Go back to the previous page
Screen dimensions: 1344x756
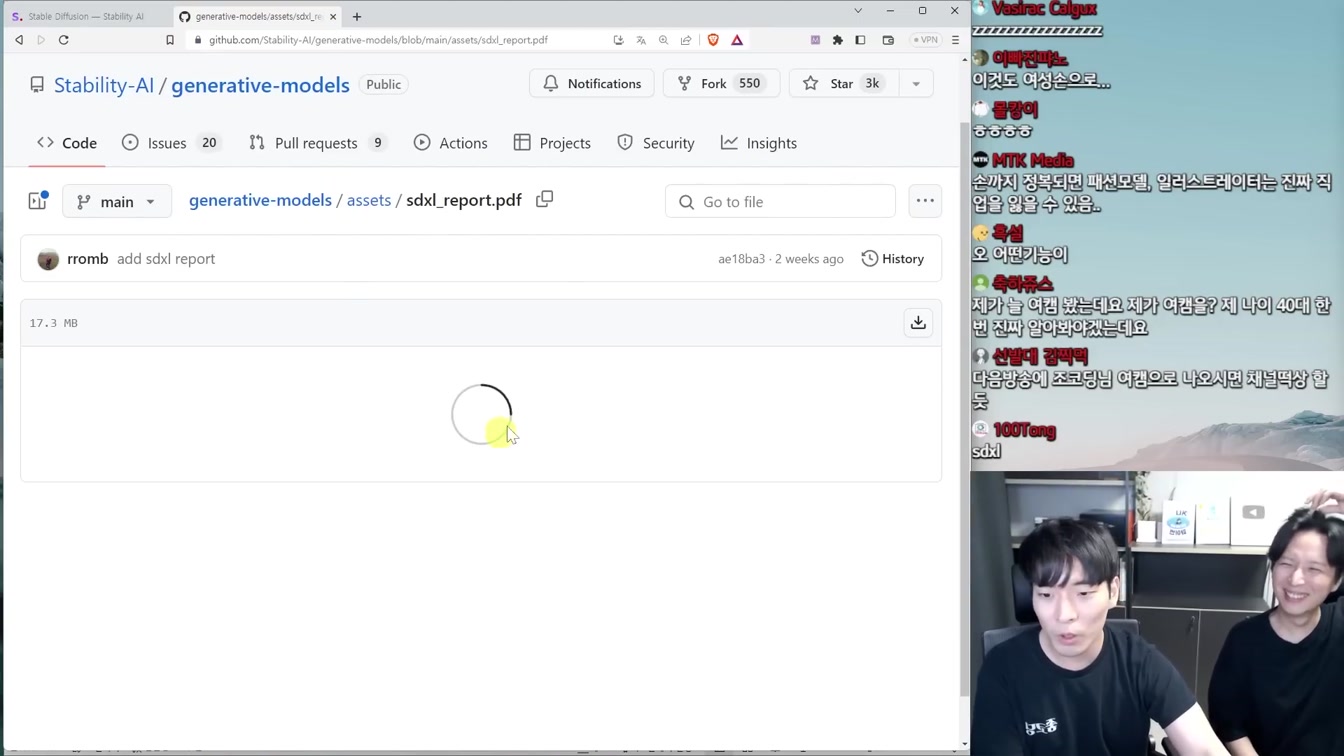19,40
